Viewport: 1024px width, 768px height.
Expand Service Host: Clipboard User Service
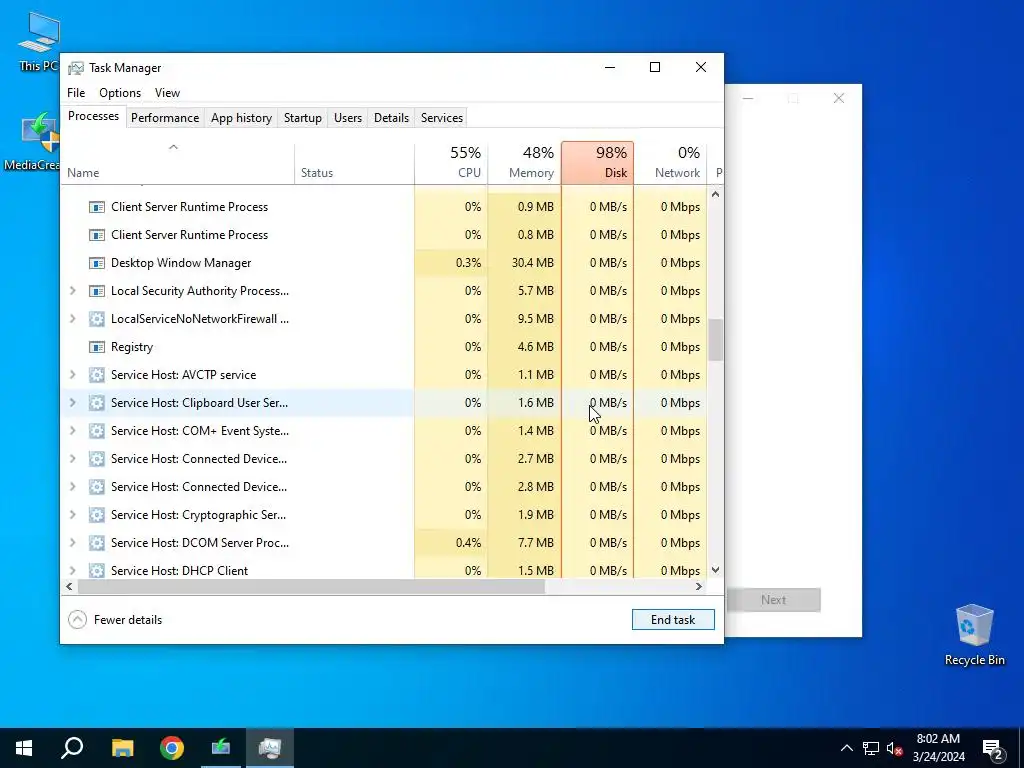pos(72,403)
